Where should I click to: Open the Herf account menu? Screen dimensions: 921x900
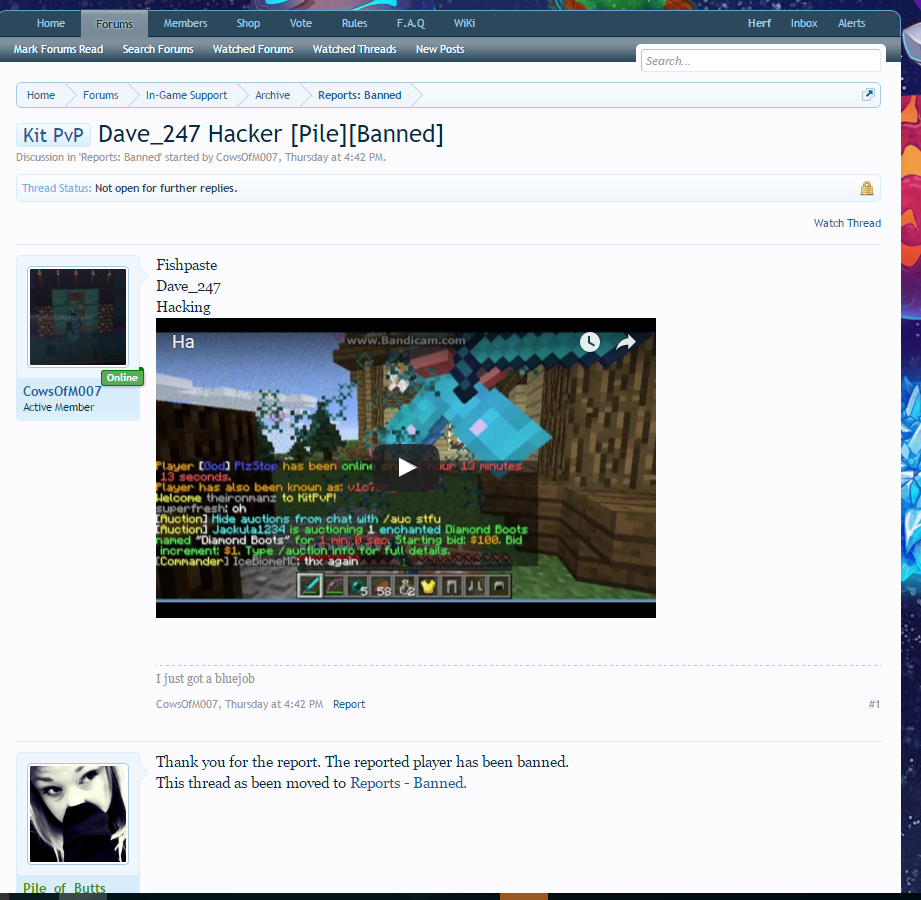coord(759,23)
